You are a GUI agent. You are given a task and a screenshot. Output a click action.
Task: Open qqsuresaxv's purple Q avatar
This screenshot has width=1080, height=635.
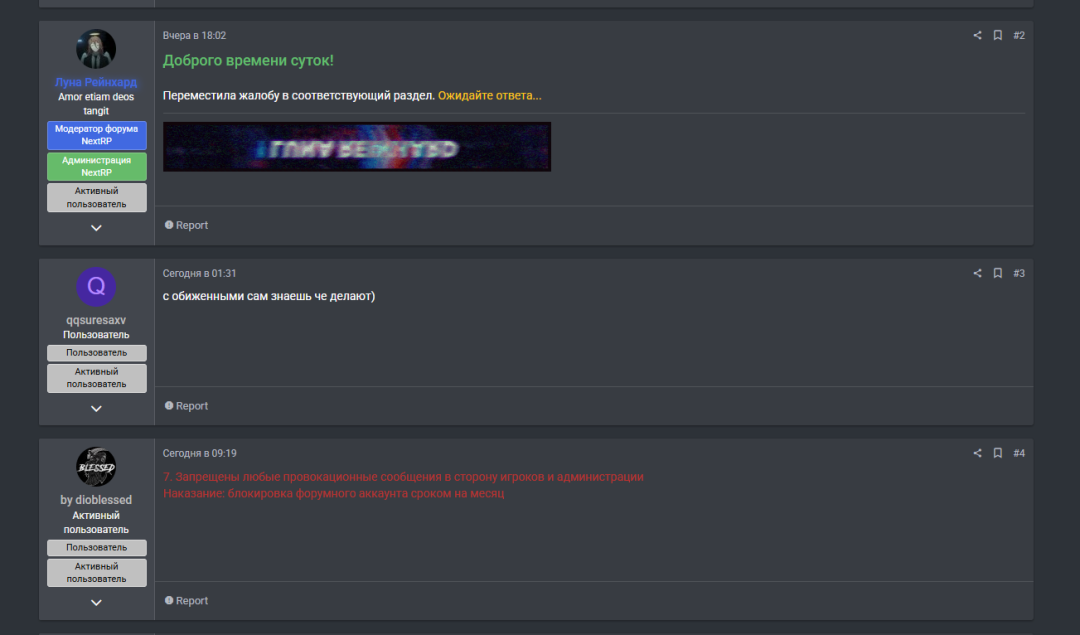[x=96, y=287]
